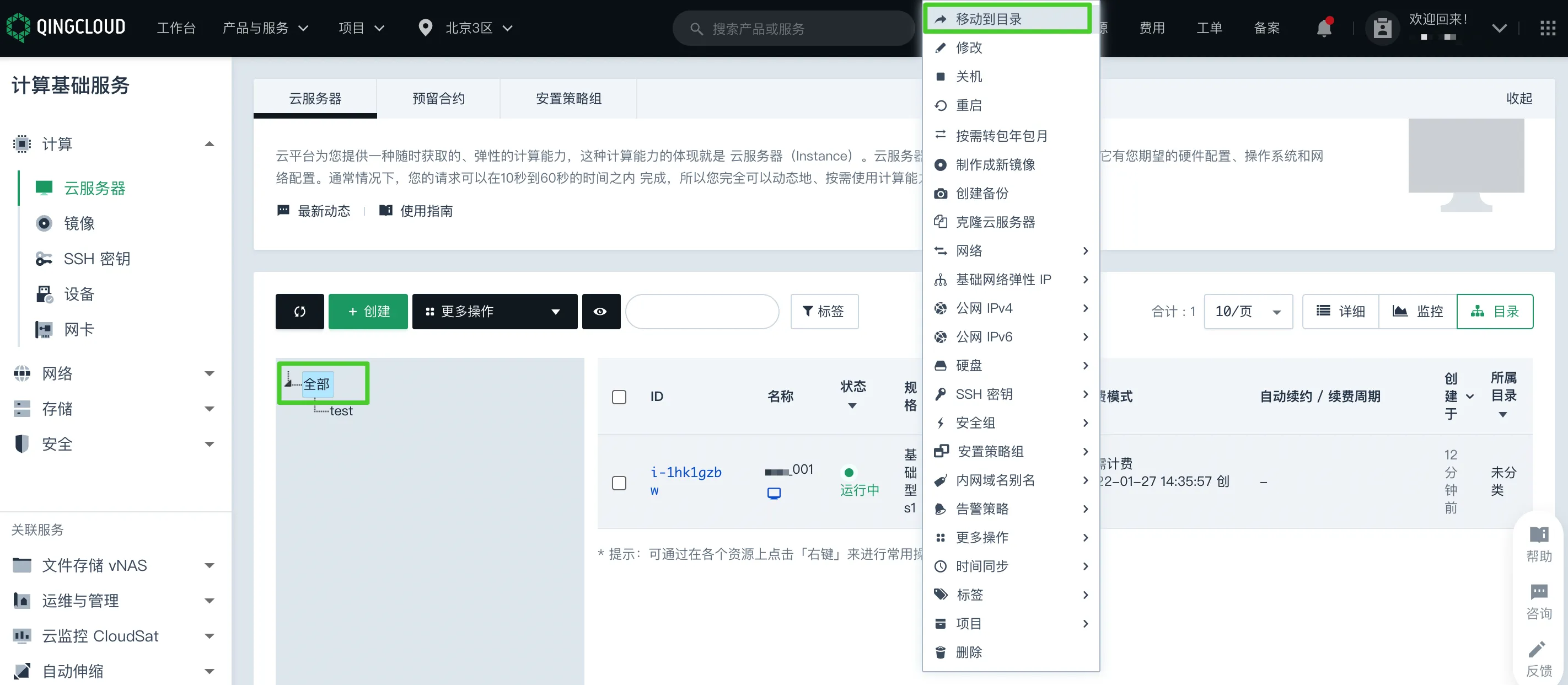
Task: Expand 文件存储 vNAS sidebar section
Action: point(209,565)
